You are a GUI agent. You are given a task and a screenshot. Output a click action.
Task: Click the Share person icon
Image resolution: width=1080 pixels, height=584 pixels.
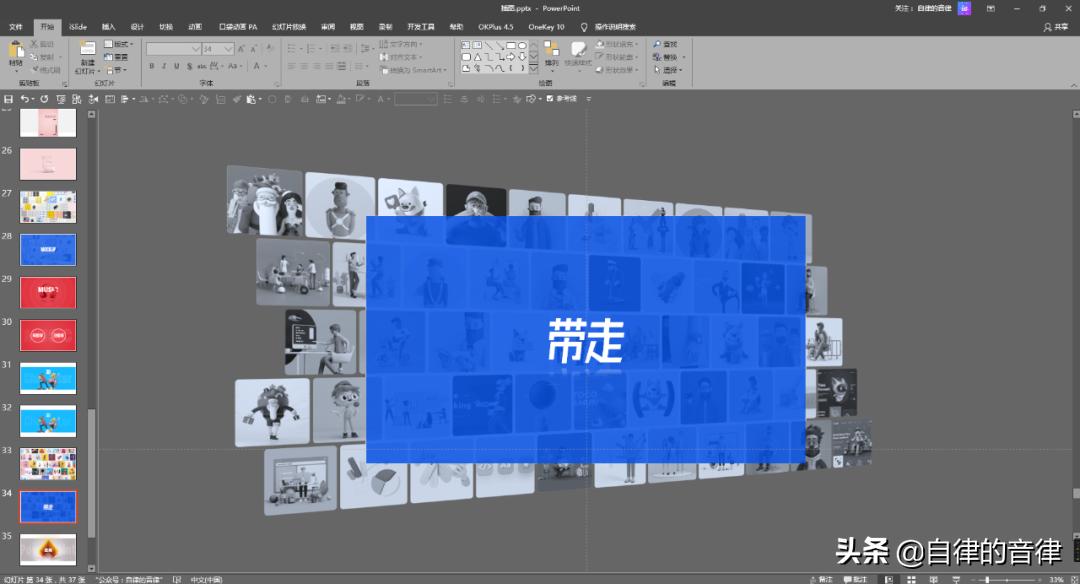(1048, 27)
